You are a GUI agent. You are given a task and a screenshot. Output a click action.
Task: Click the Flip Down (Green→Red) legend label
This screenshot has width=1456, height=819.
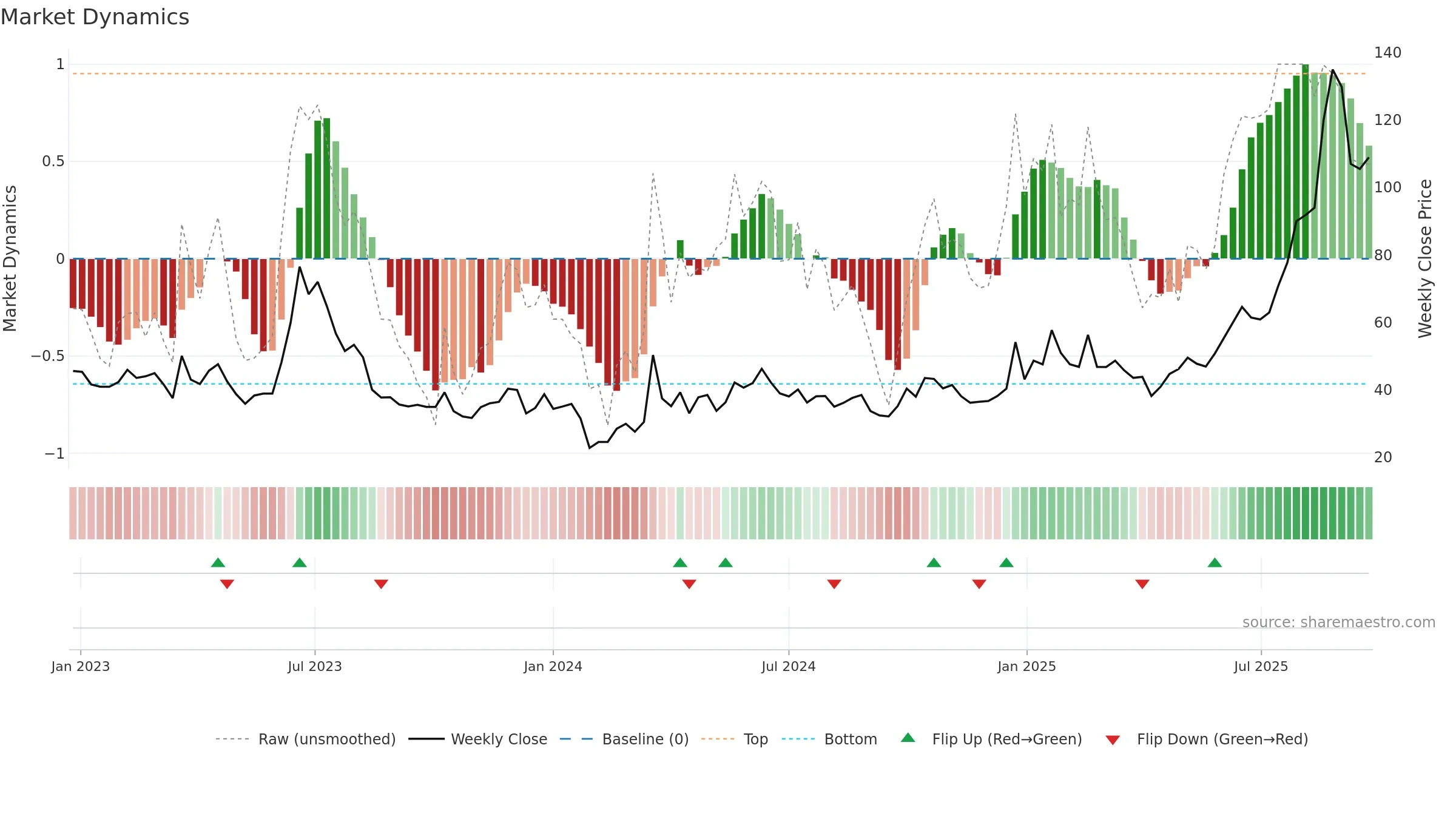[x=1222, y=739]
